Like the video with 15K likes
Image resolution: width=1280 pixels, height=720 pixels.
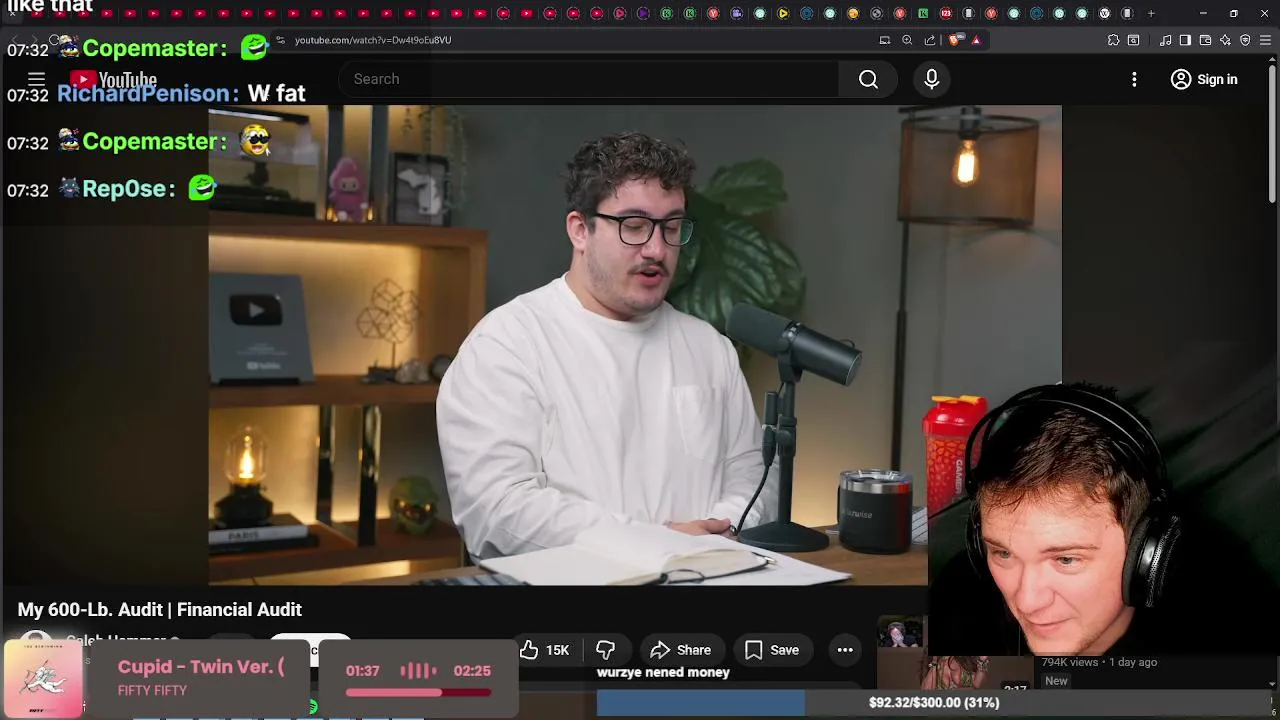(x=545, y=650)
